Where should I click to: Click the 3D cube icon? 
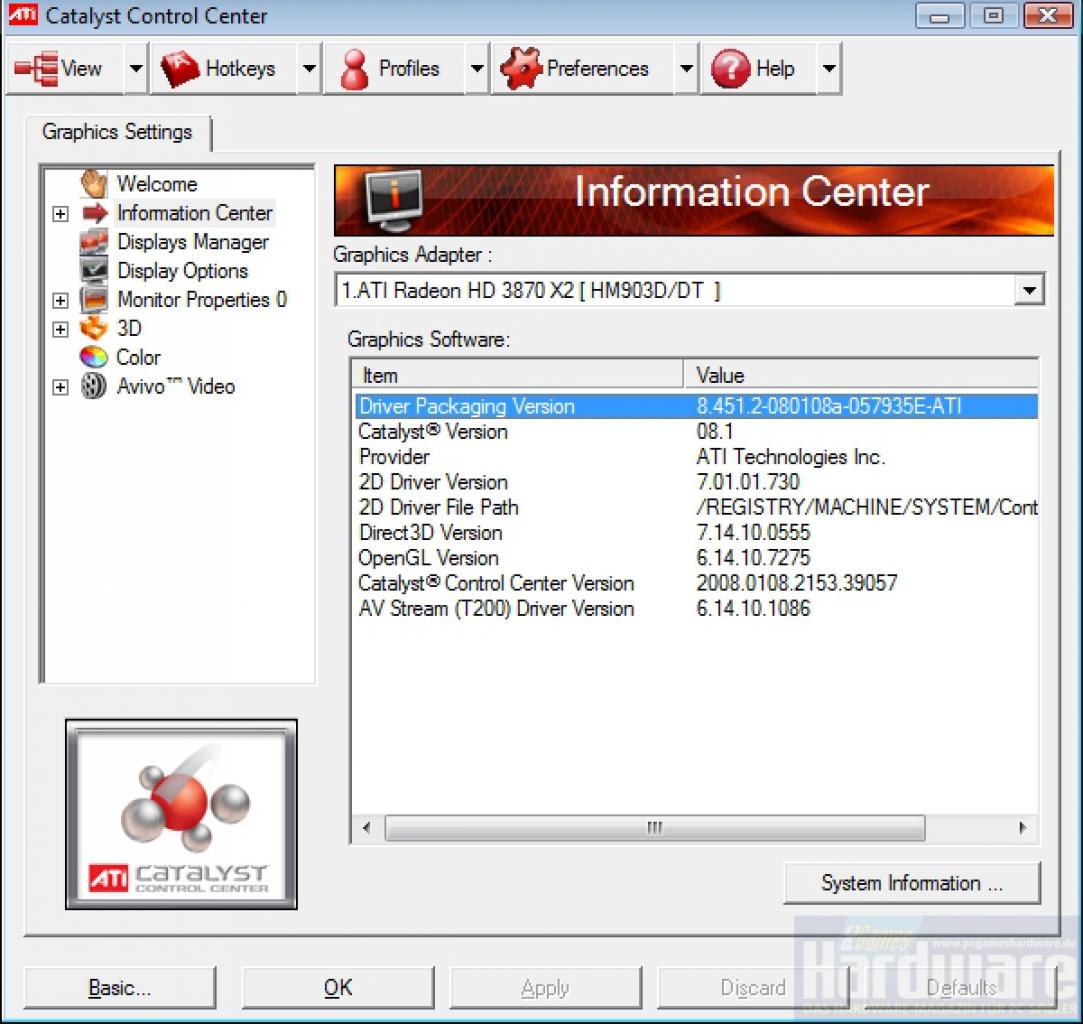94,328
